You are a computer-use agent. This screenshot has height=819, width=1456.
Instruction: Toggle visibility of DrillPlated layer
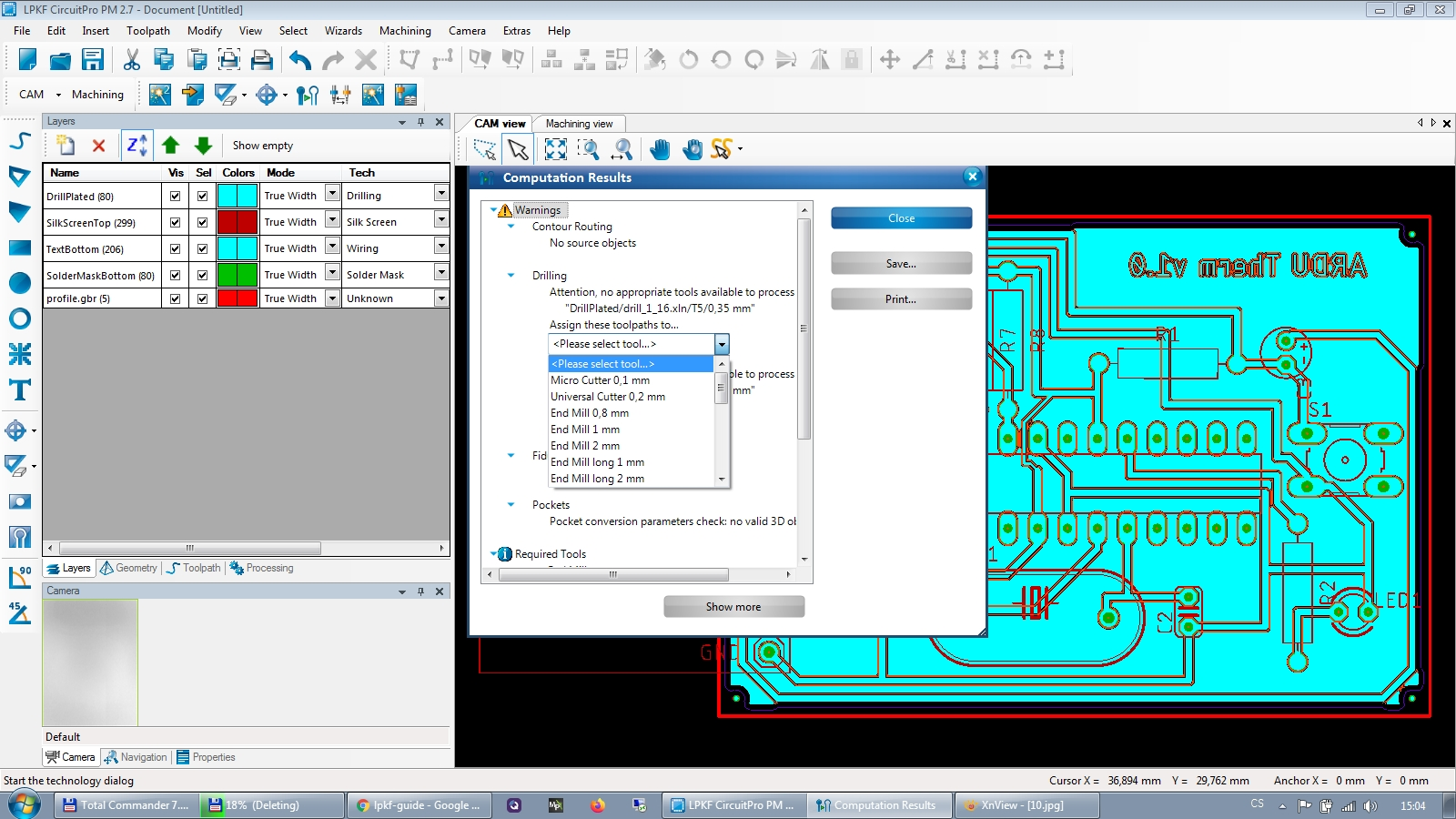[175, 196]
